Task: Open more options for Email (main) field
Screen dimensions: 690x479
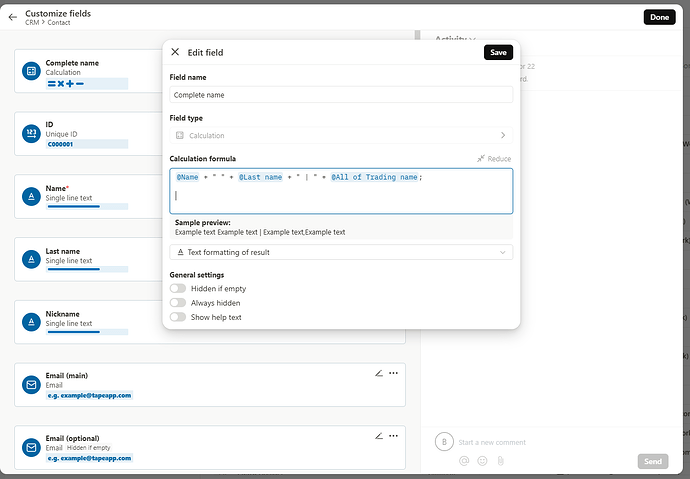Action: (393, 373)
